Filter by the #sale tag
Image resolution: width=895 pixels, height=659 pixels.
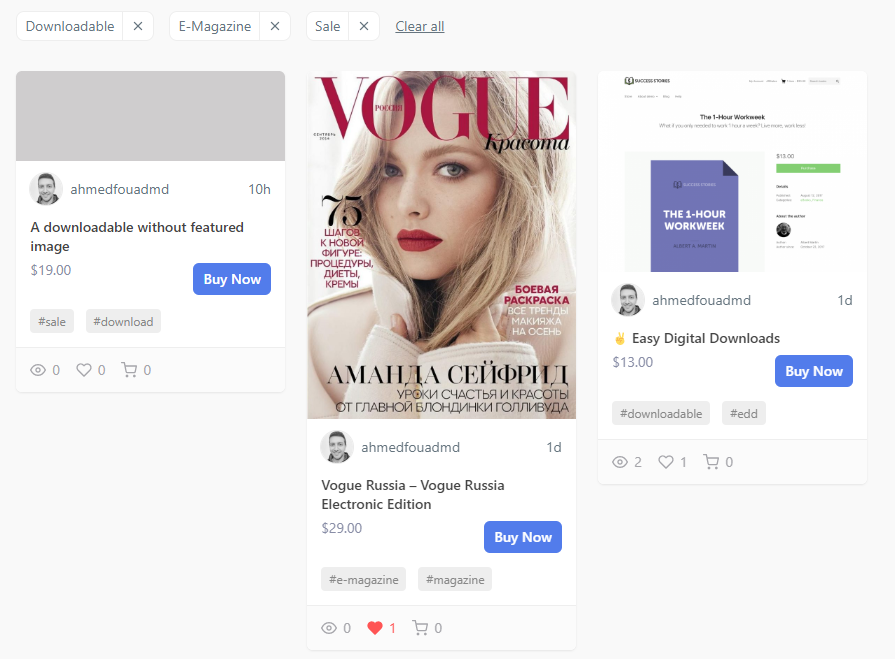52,321
